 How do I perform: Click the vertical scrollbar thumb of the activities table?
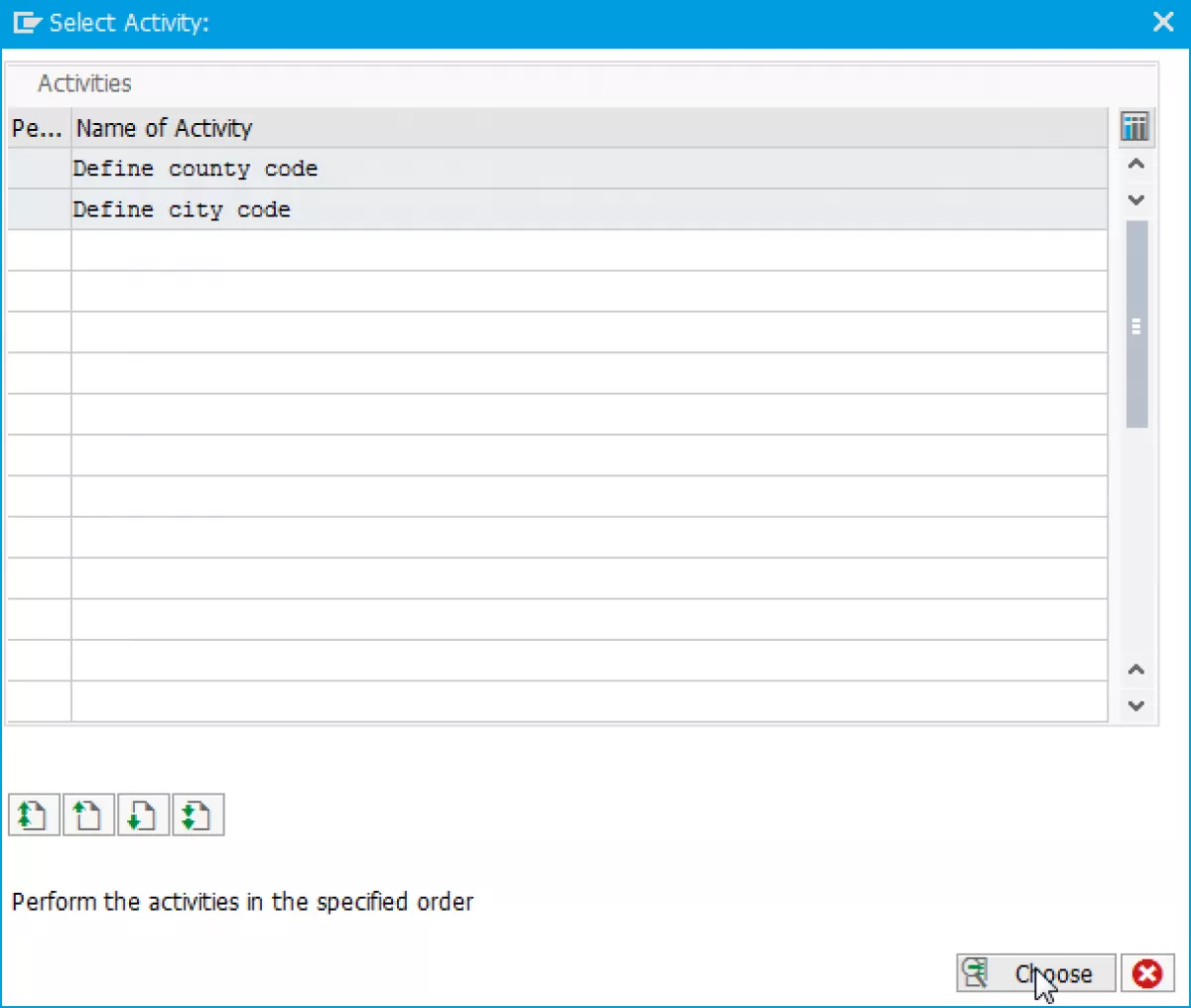point(1136,324)
